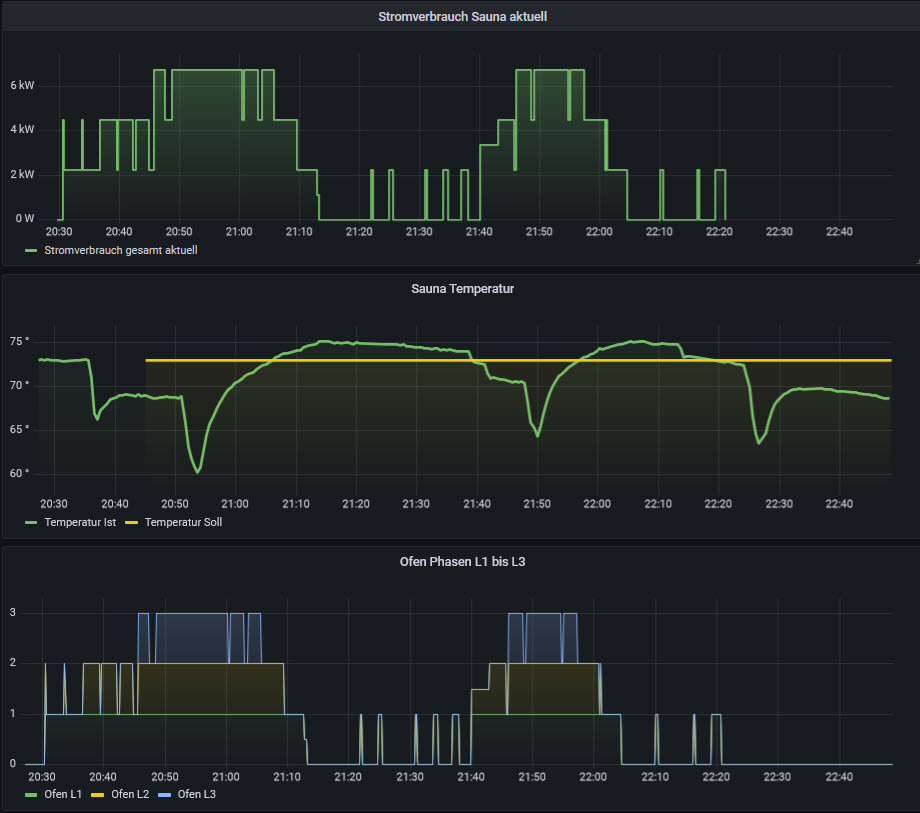Click the deepest temperature dip near 20:54
This screenshot has width=920, height=813.
coord(197,471)
